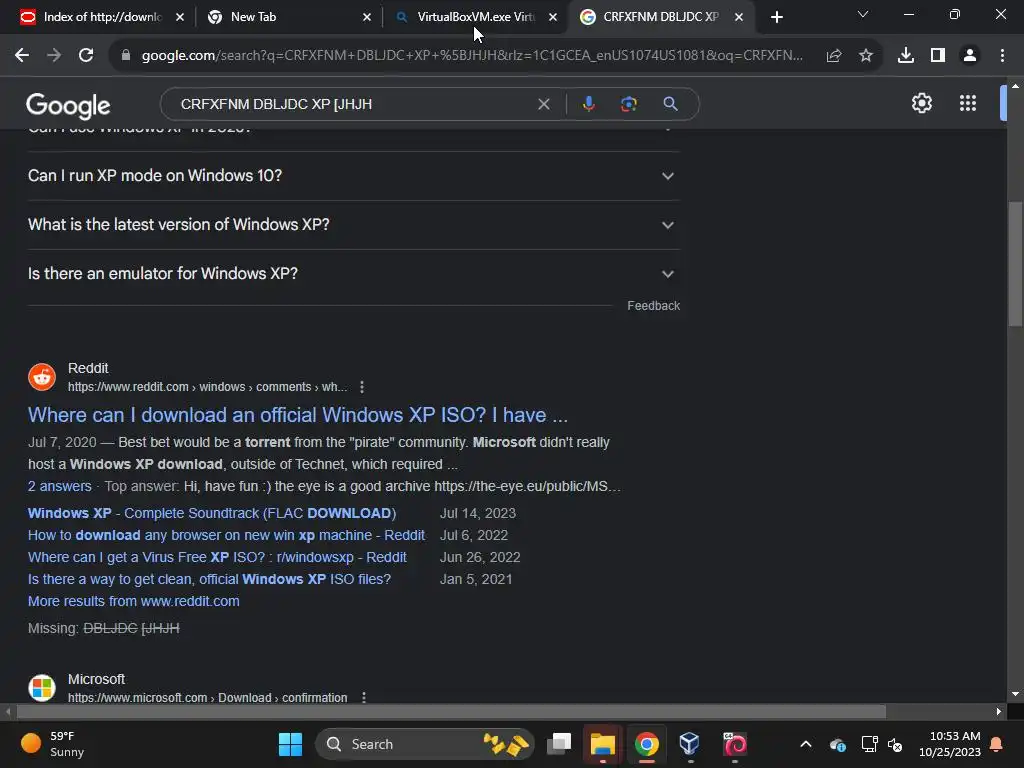Click scrollbar down arrow
Image resolution: width=1024 pixels, height=768 pixels.
coord(1014,694)
